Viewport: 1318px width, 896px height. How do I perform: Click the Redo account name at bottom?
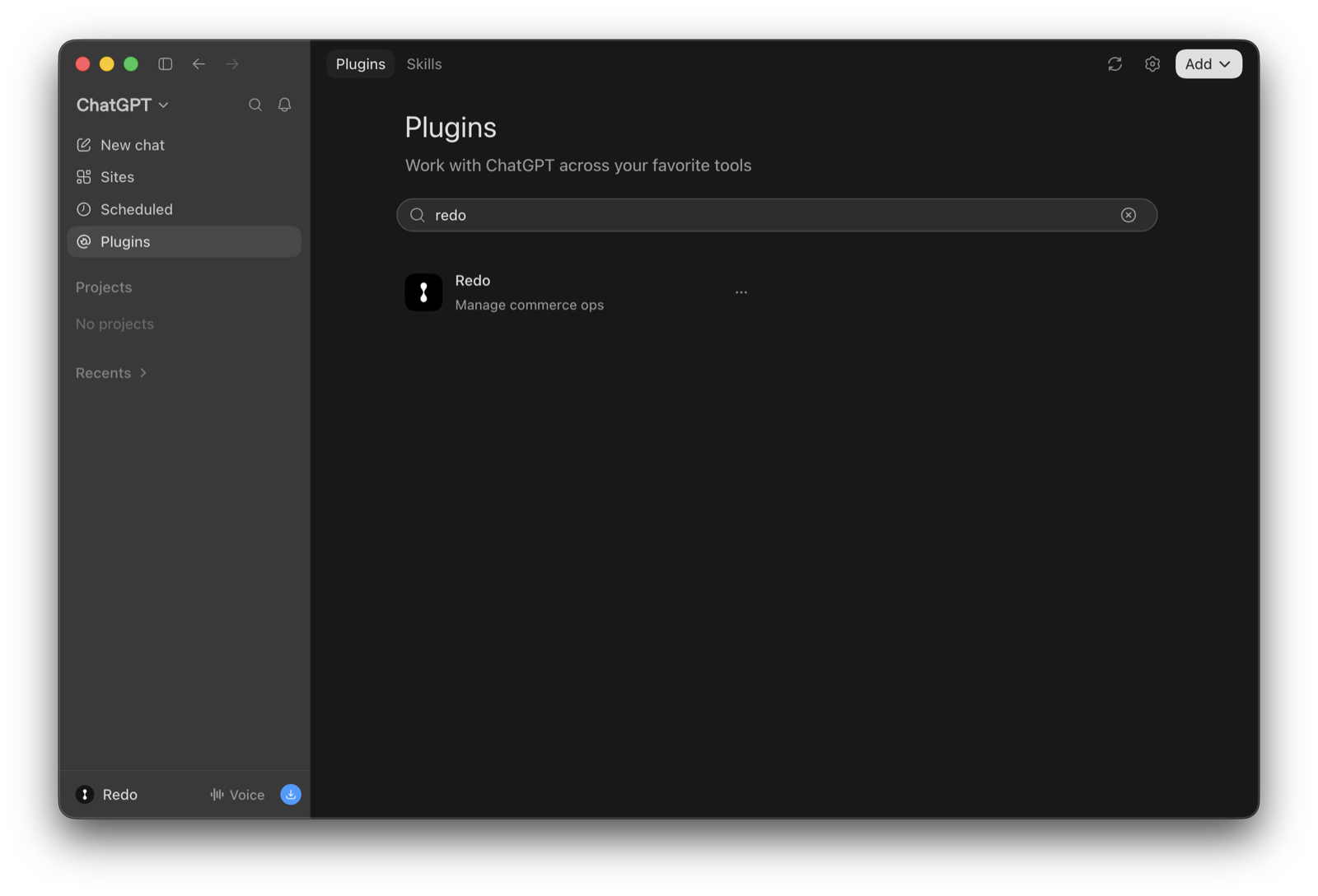[120, 795]
